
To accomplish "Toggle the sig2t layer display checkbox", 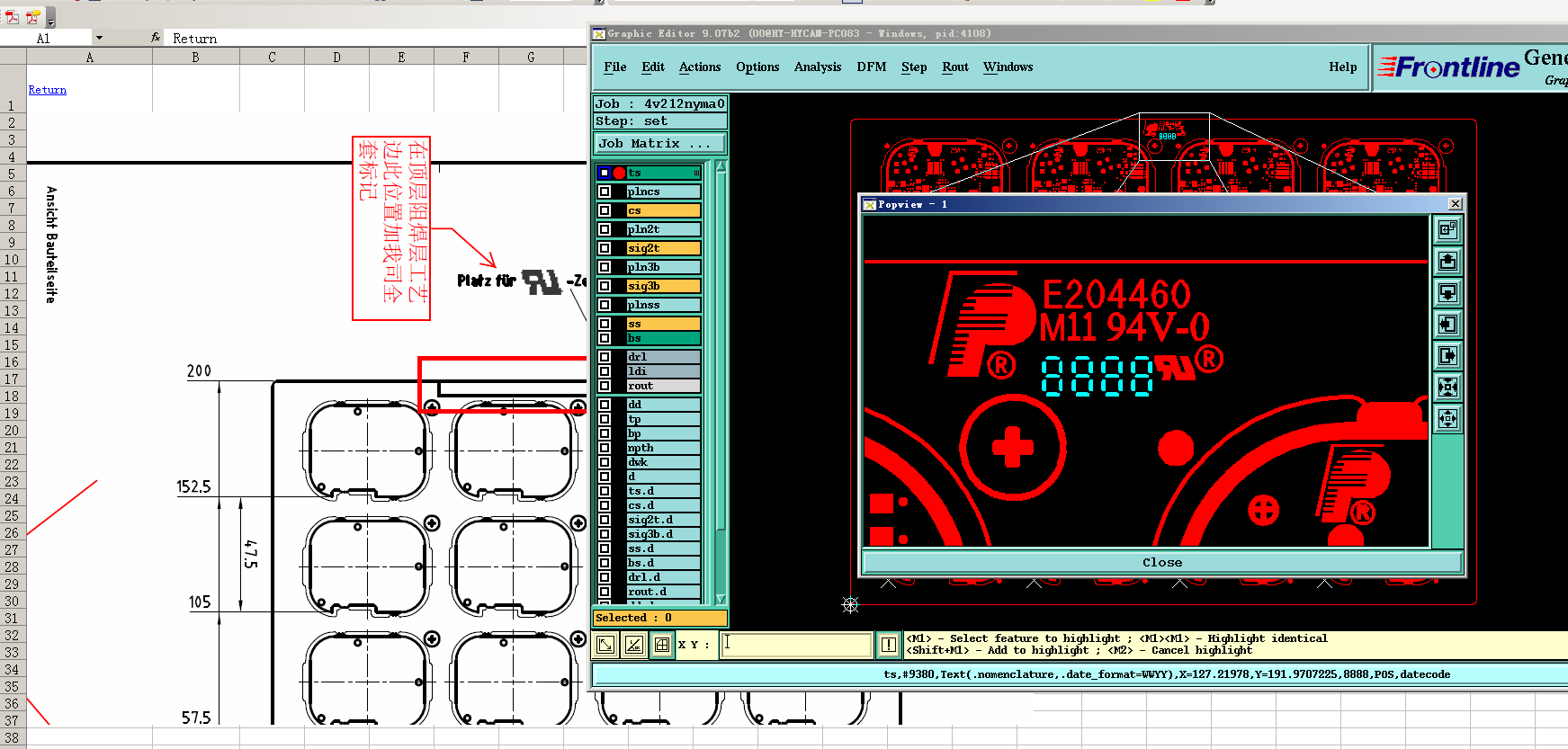I will (605, 248).
